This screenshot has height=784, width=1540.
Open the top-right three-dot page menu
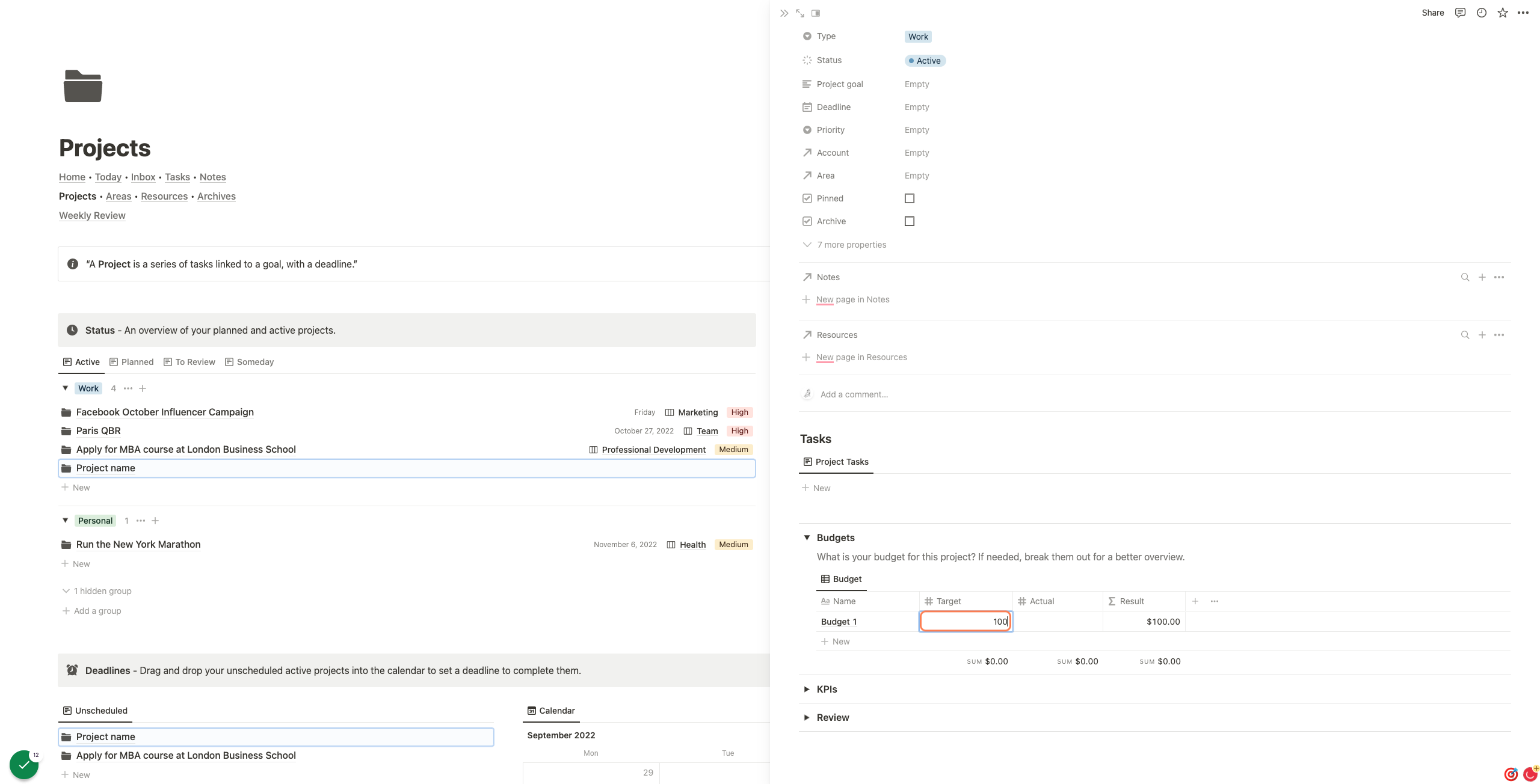[1523, 13]
